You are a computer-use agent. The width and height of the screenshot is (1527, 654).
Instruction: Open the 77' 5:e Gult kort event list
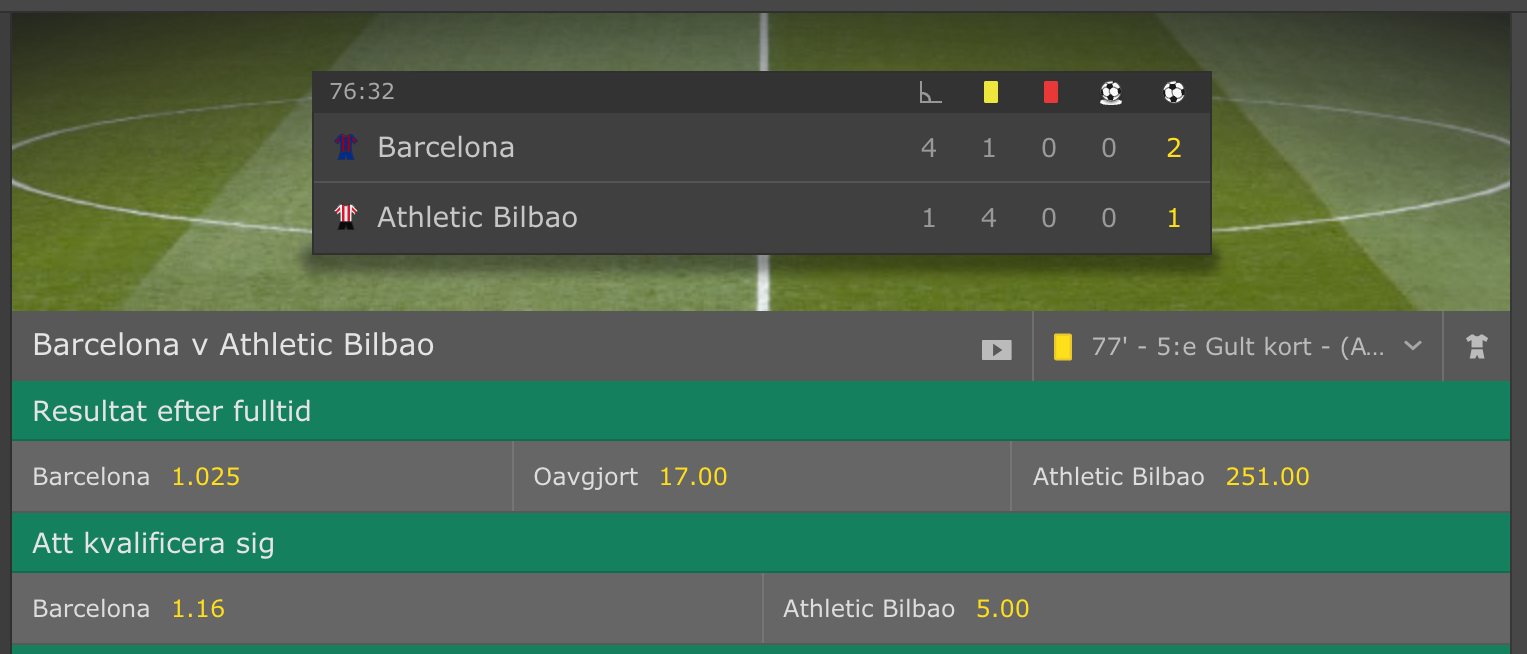click(1238, 347)
